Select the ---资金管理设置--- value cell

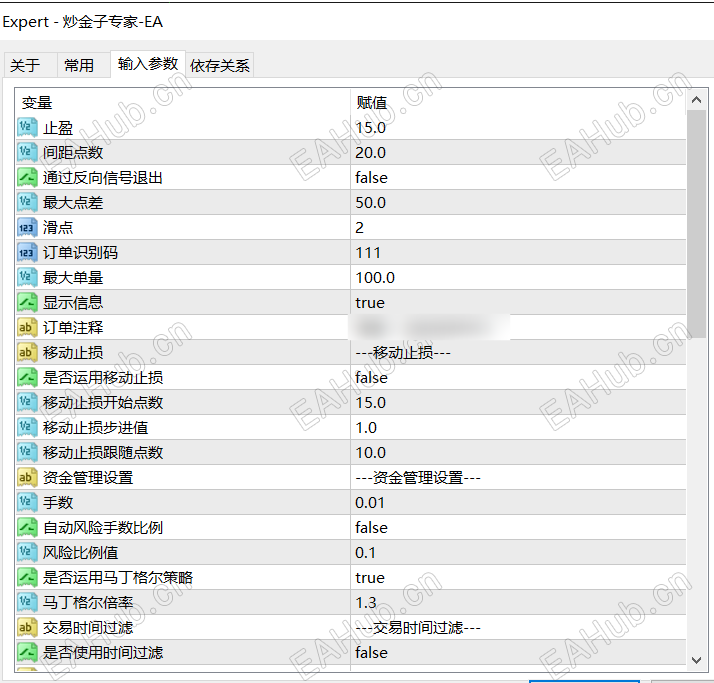coord(518,478)
